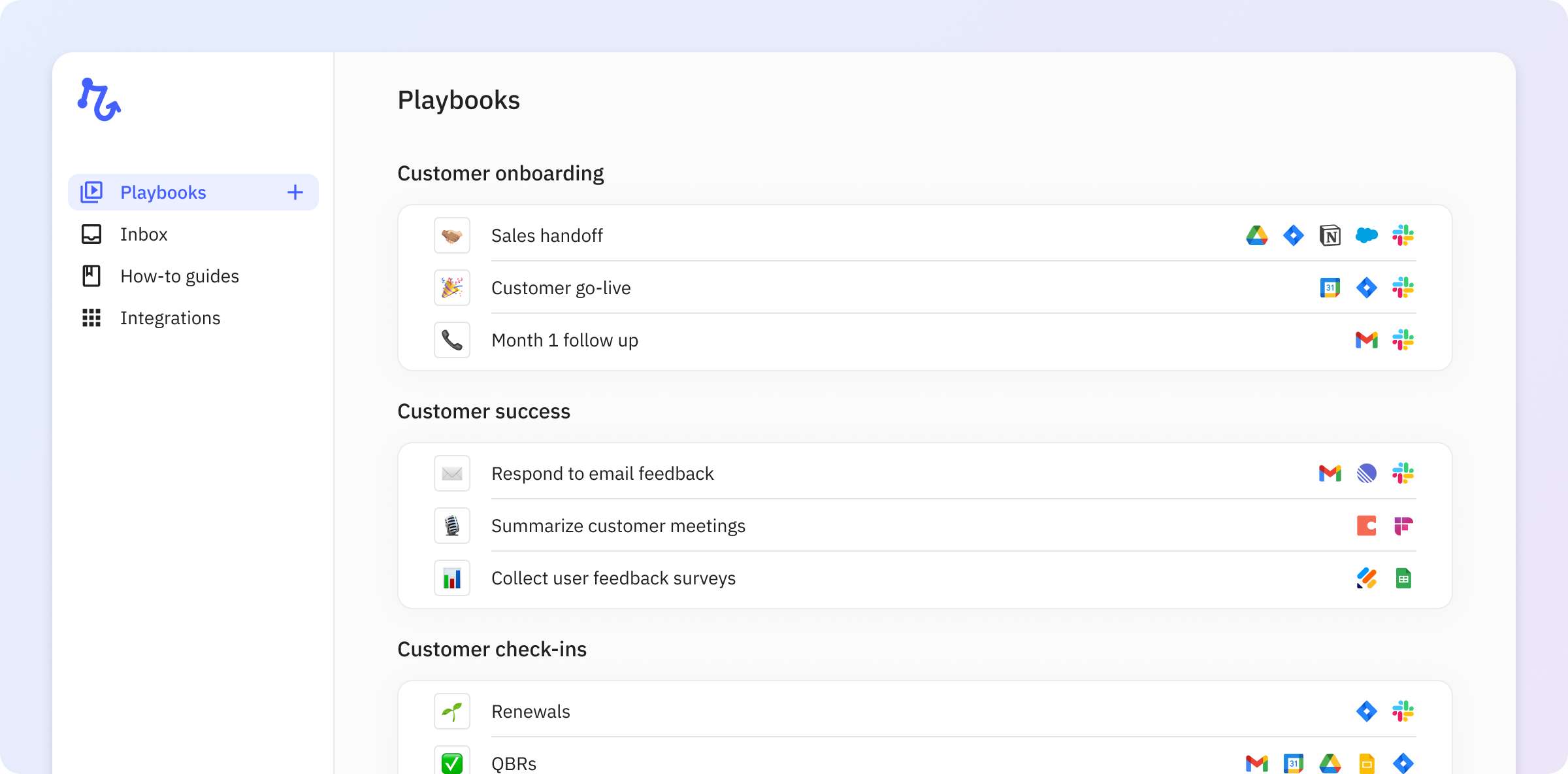Click Google Drive icon on Sales handoff

[x=1256, y=235]
